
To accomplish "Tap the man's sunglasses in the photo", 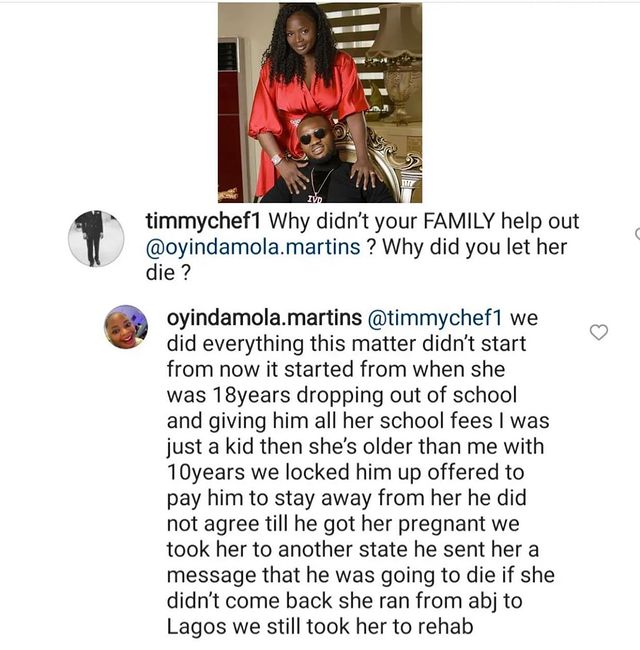I will [x=314, y=135].
